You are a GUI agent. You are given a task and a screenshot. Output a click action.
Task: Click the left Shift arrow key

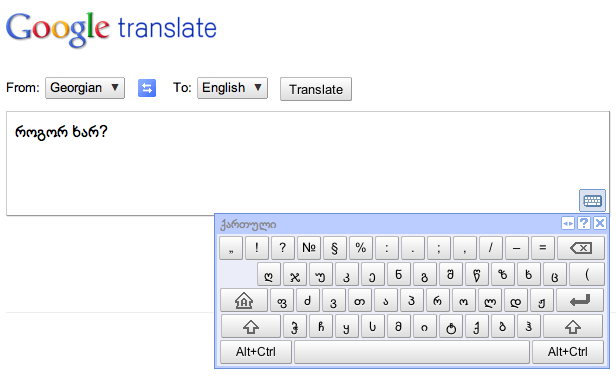tap(251, 327)
